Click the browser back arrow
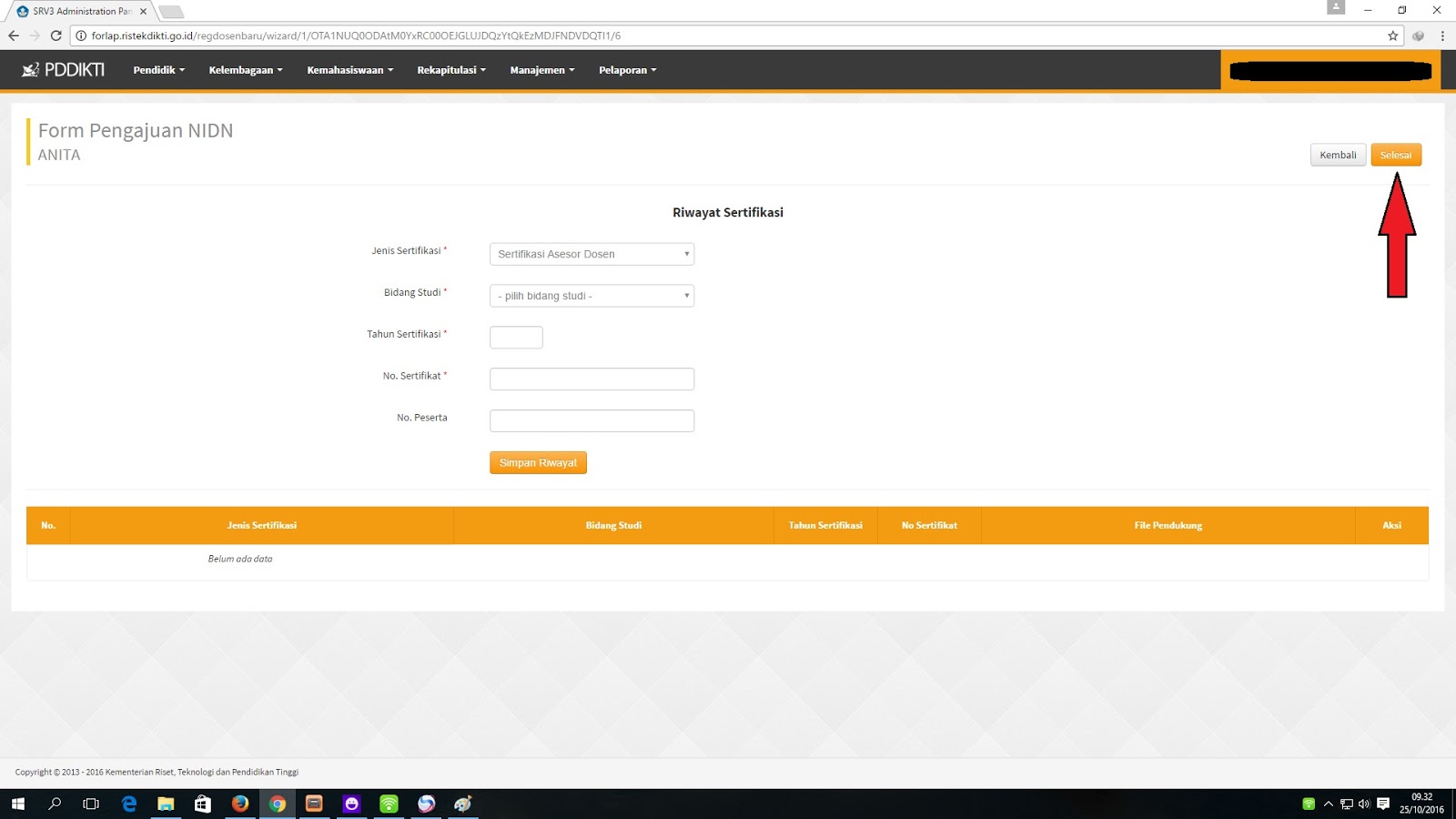 14,35
